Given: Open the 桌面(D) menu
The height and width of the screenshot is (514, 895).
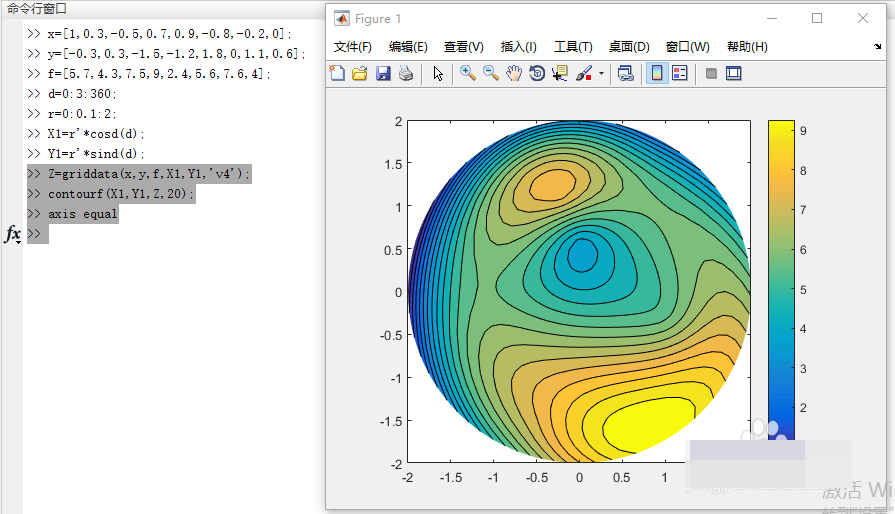Looking at the screenshot, I should click(629, 47).
